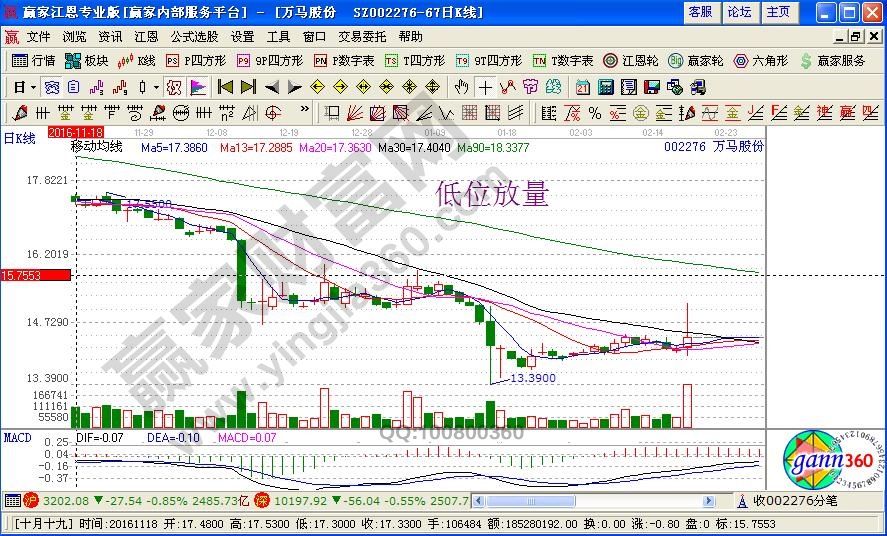Click the calendar date icon
Image resolution: width=887 pixels, height=536 pixels.
pyautogui.click(x=582, y=87)
